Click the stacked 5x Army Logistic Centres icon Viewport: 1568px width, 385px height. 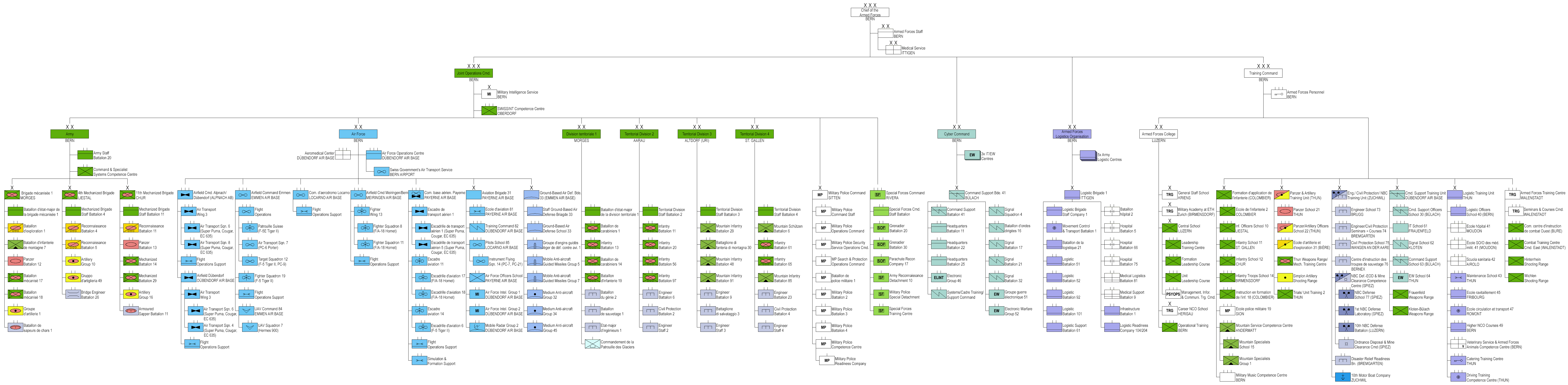[1088, 156]
